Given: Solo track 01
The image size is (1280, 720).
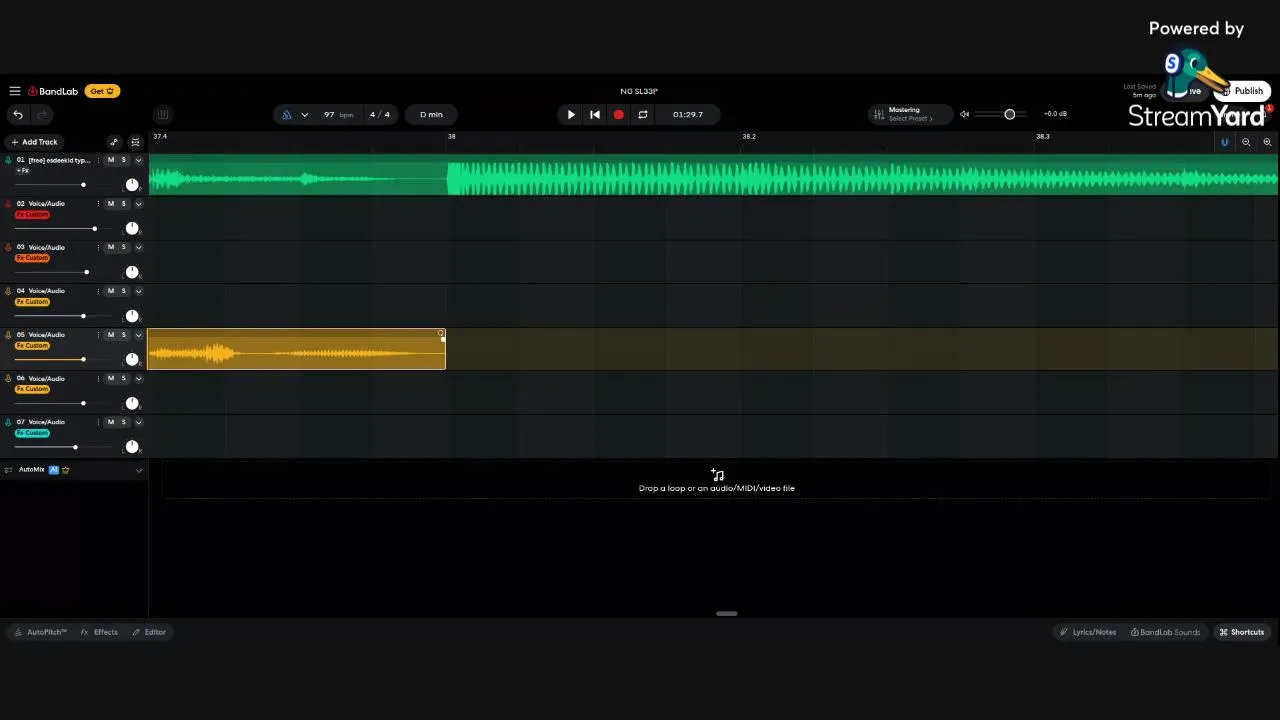Looking at the screenshot, I should click(x=124, y=160).
